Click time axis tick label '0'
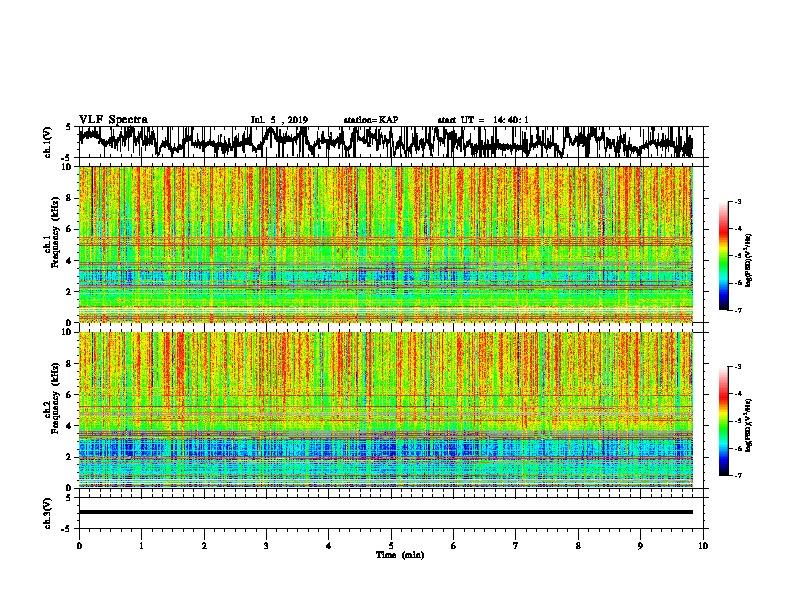 [79, 546]
